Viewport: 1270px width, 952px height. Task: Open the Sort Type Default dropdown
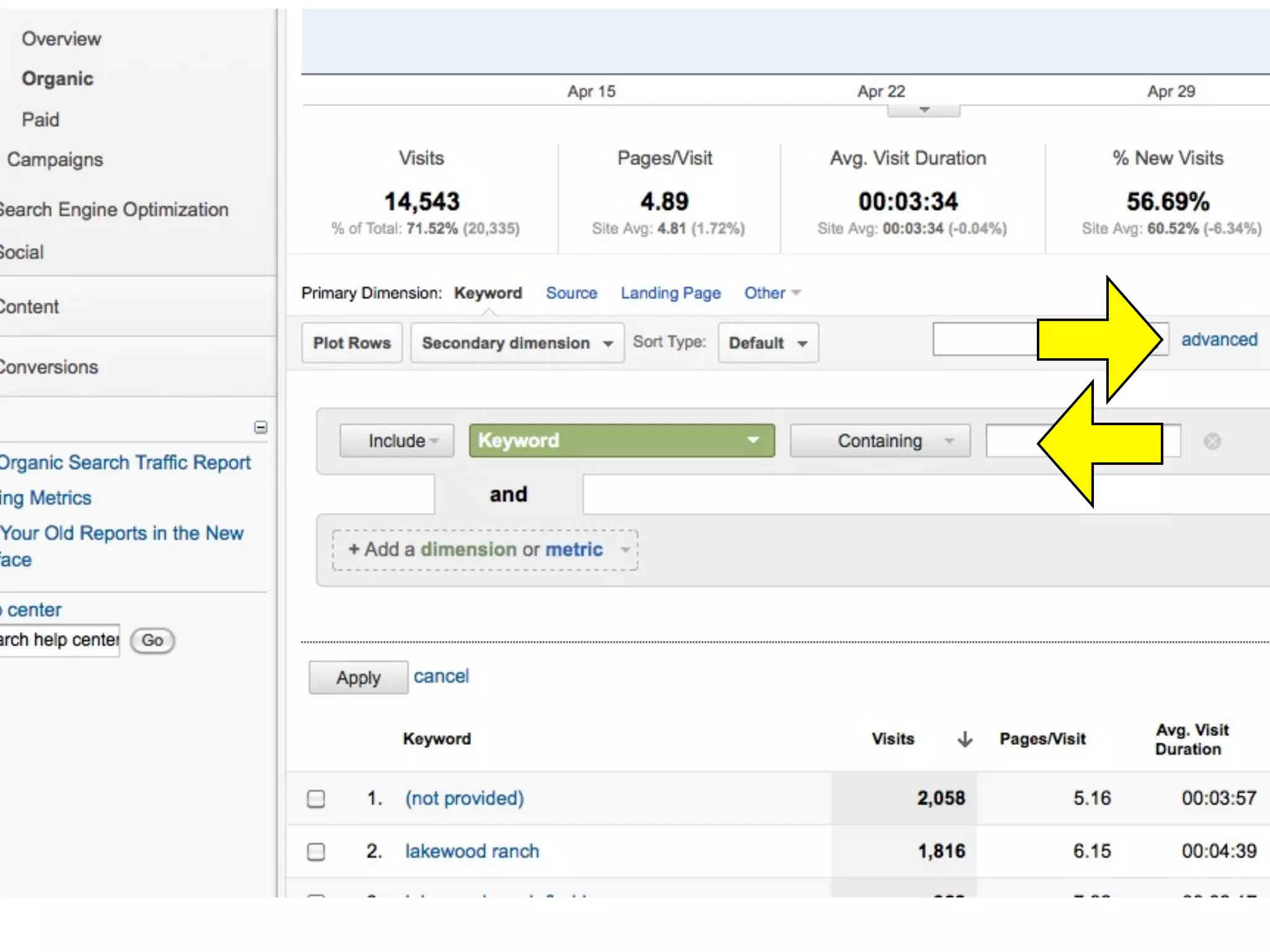click(768, 343)
